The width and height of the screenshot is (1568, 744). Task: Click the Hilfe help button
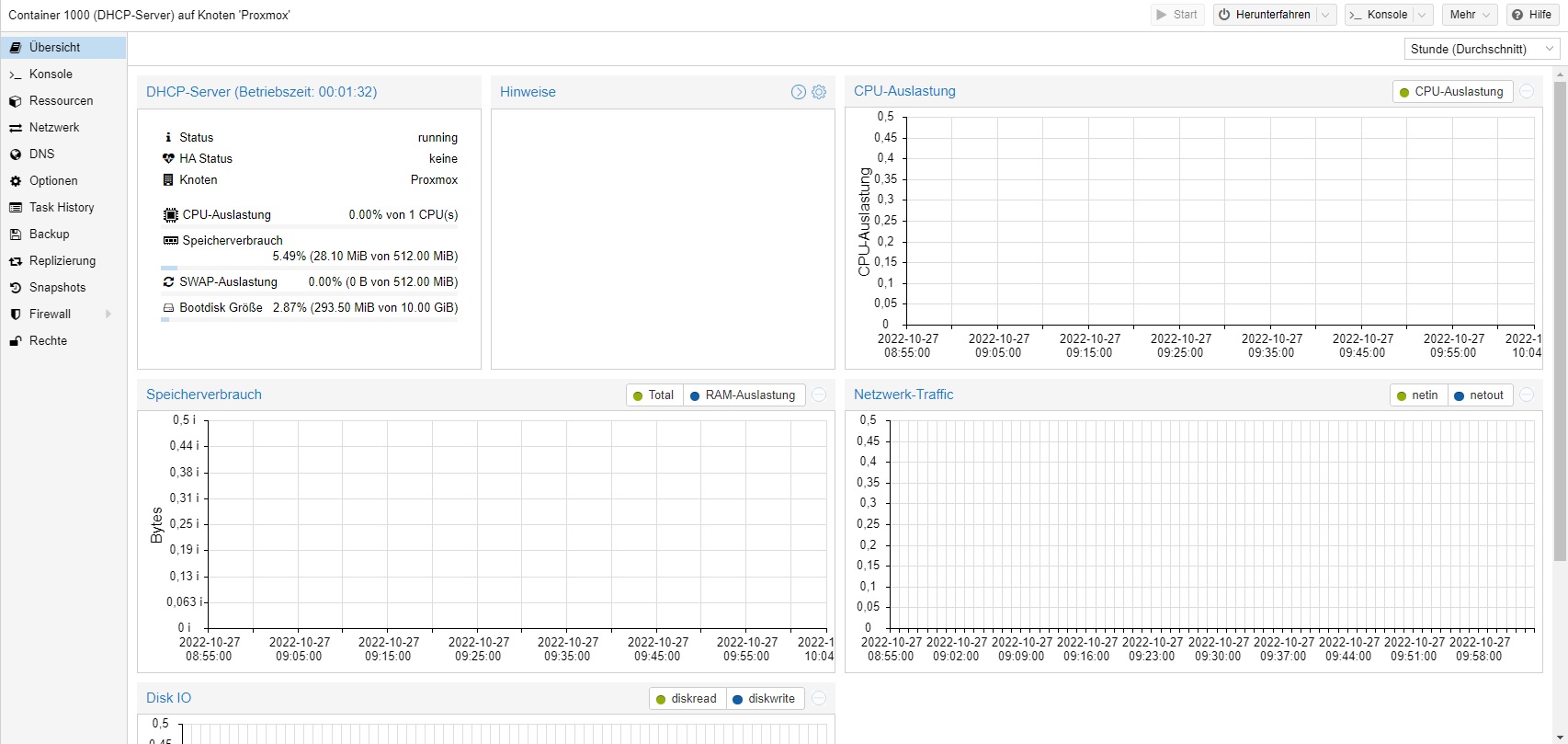click(1532, 15)
